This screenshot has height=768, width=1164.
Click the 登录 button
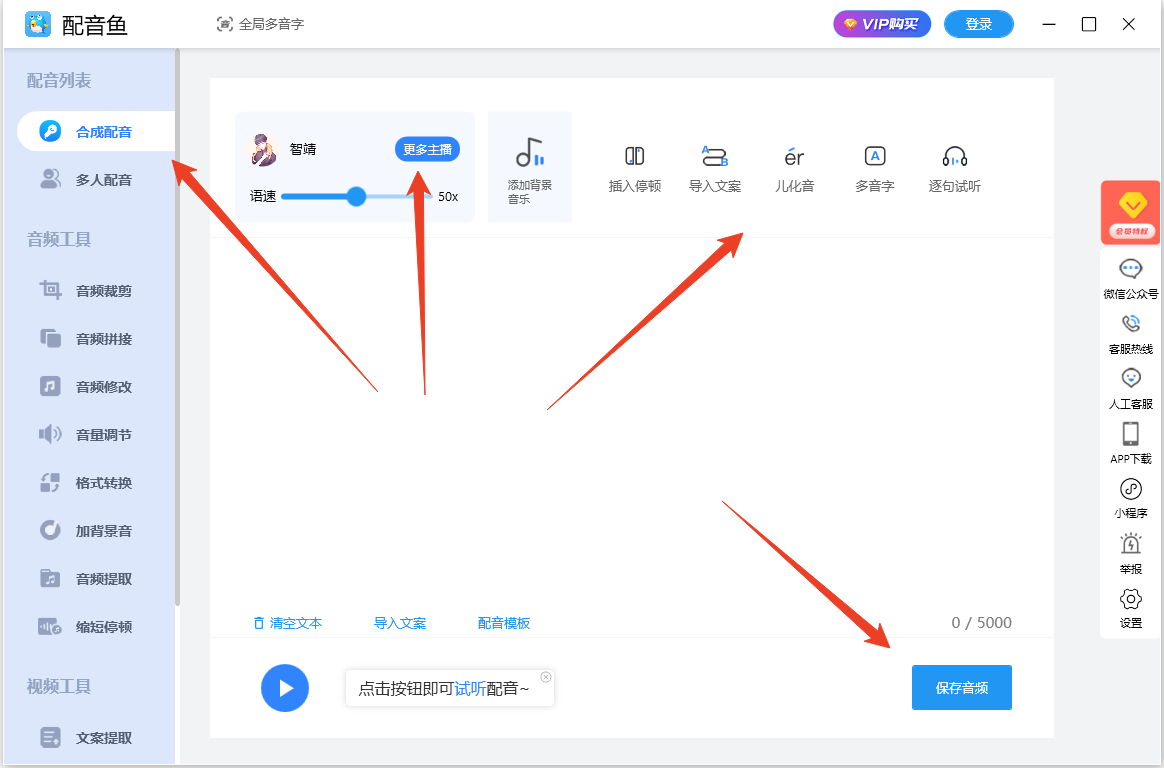click(978, 24)
